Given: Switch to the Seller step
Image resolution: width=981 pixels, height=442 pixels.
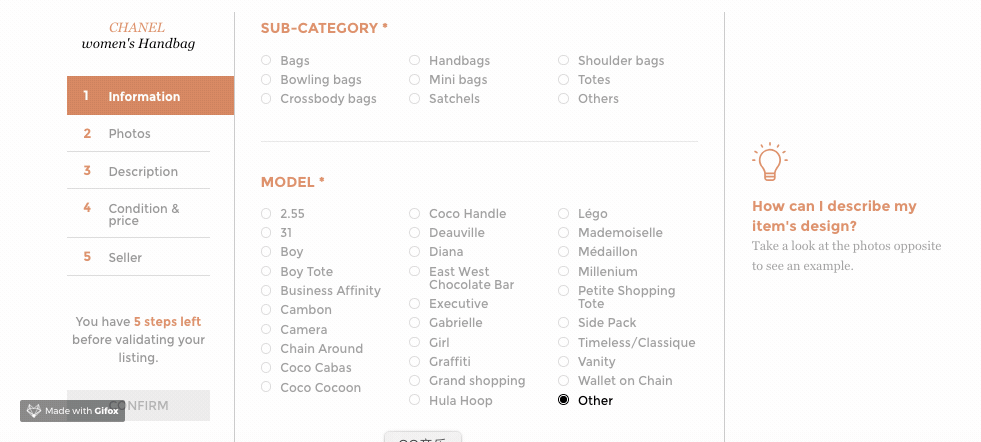Looking at the screenshot, I should pos(138,257).
